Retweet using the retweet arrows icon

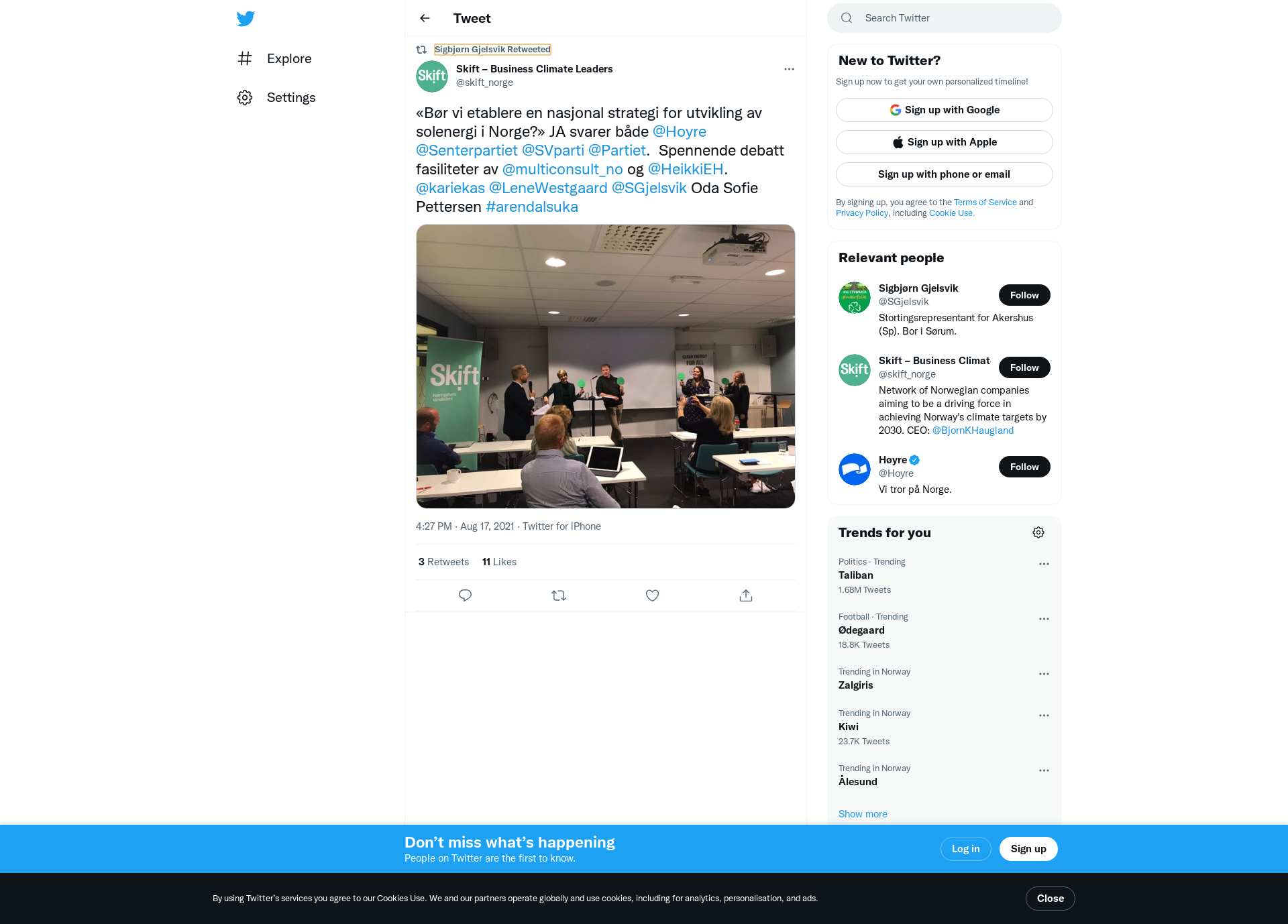point(559,595)
